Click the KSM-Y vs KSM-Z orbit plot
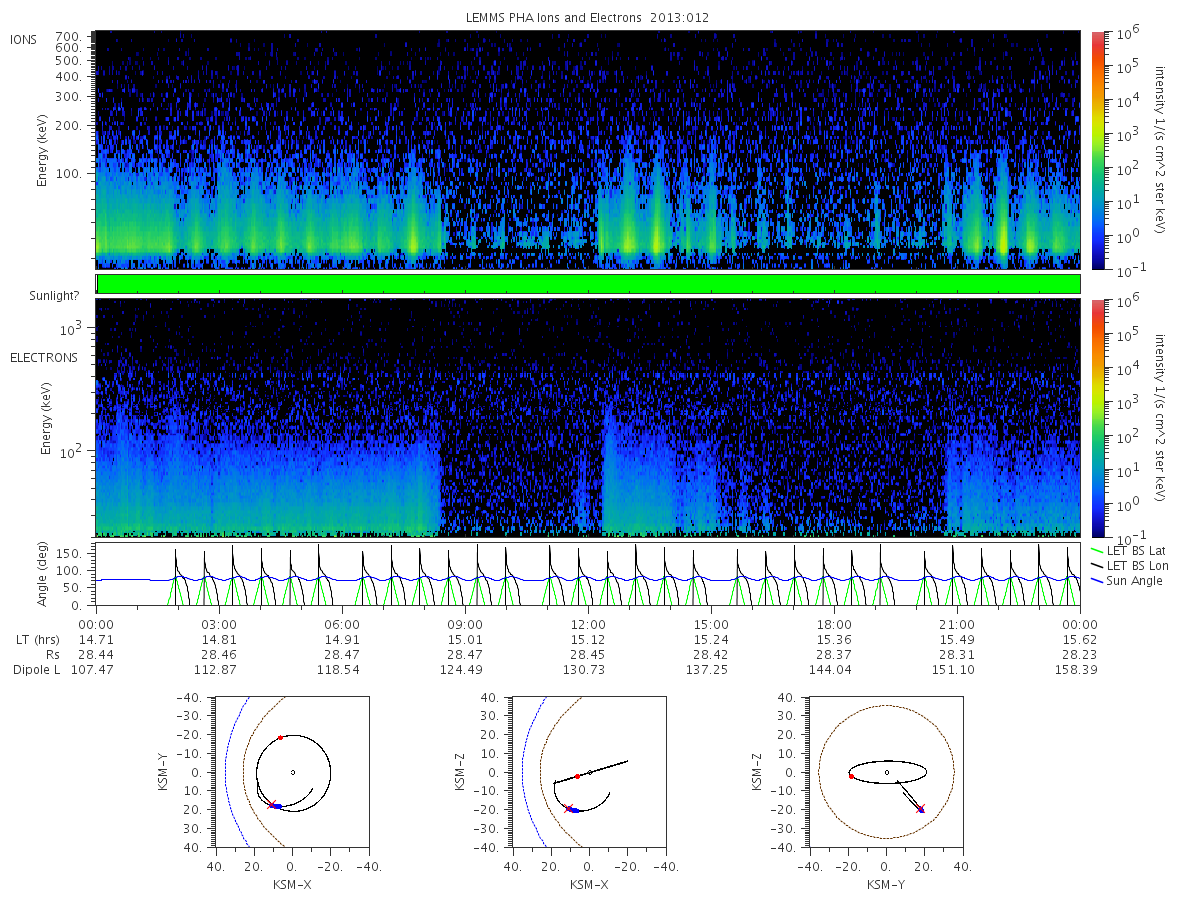Screen dimensions: 1200x900 tap(886, 772)
